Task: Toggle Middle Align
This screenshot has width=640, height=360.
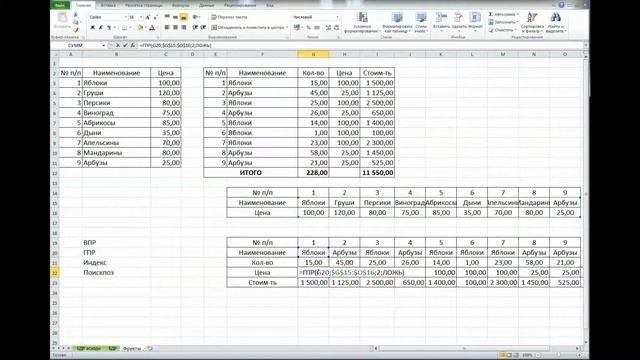Action: [x=175, y=17]
